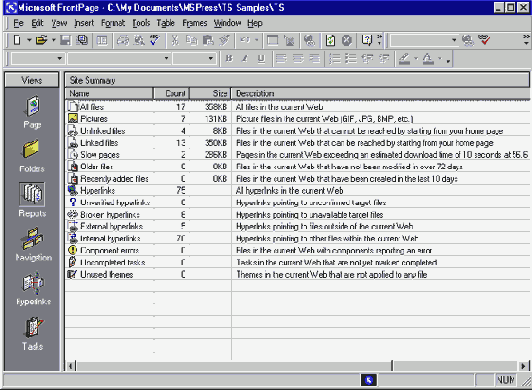Switch to the Folders view

click(x=32, y=156)
